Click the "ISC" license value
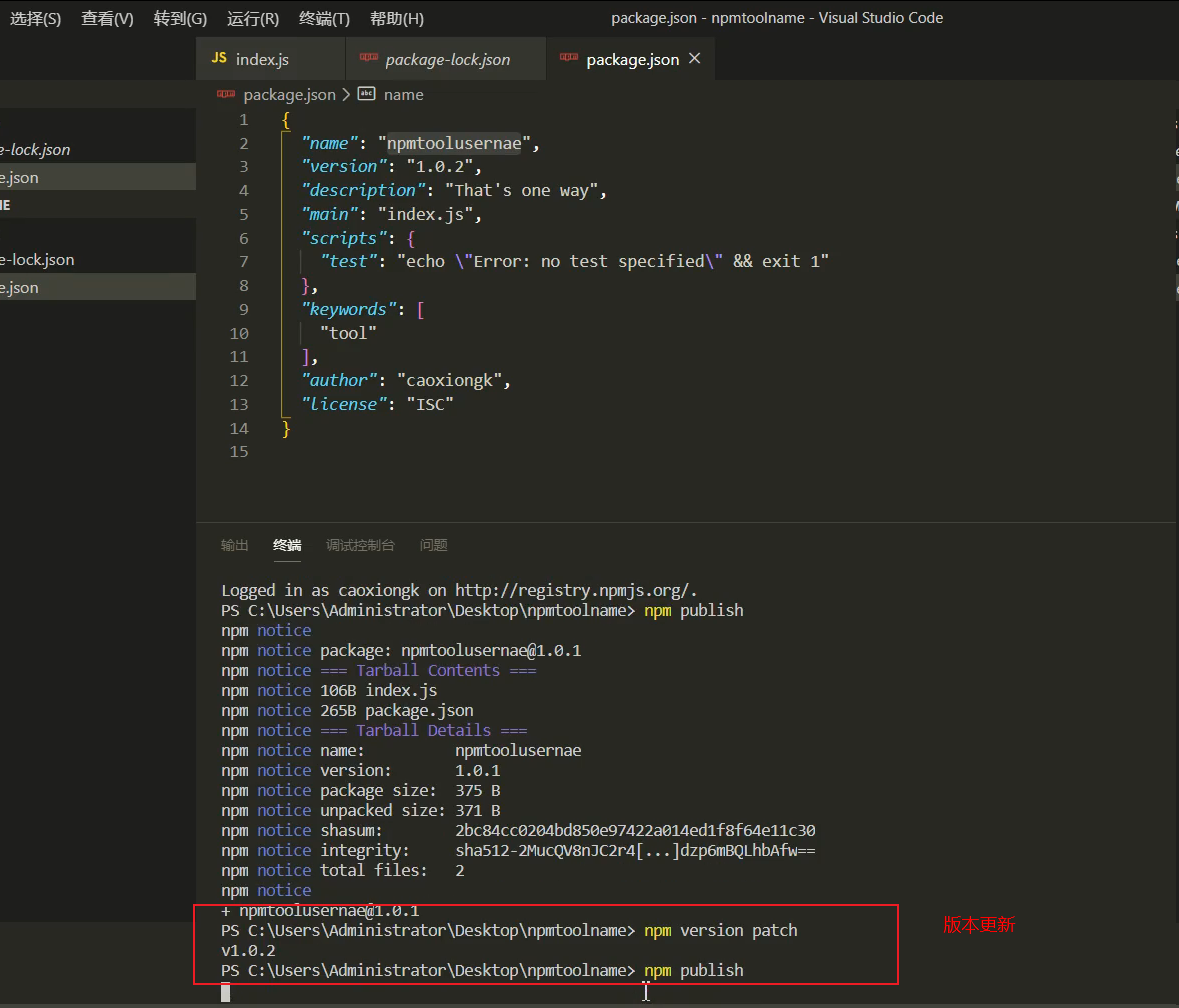 click(430, 404)
